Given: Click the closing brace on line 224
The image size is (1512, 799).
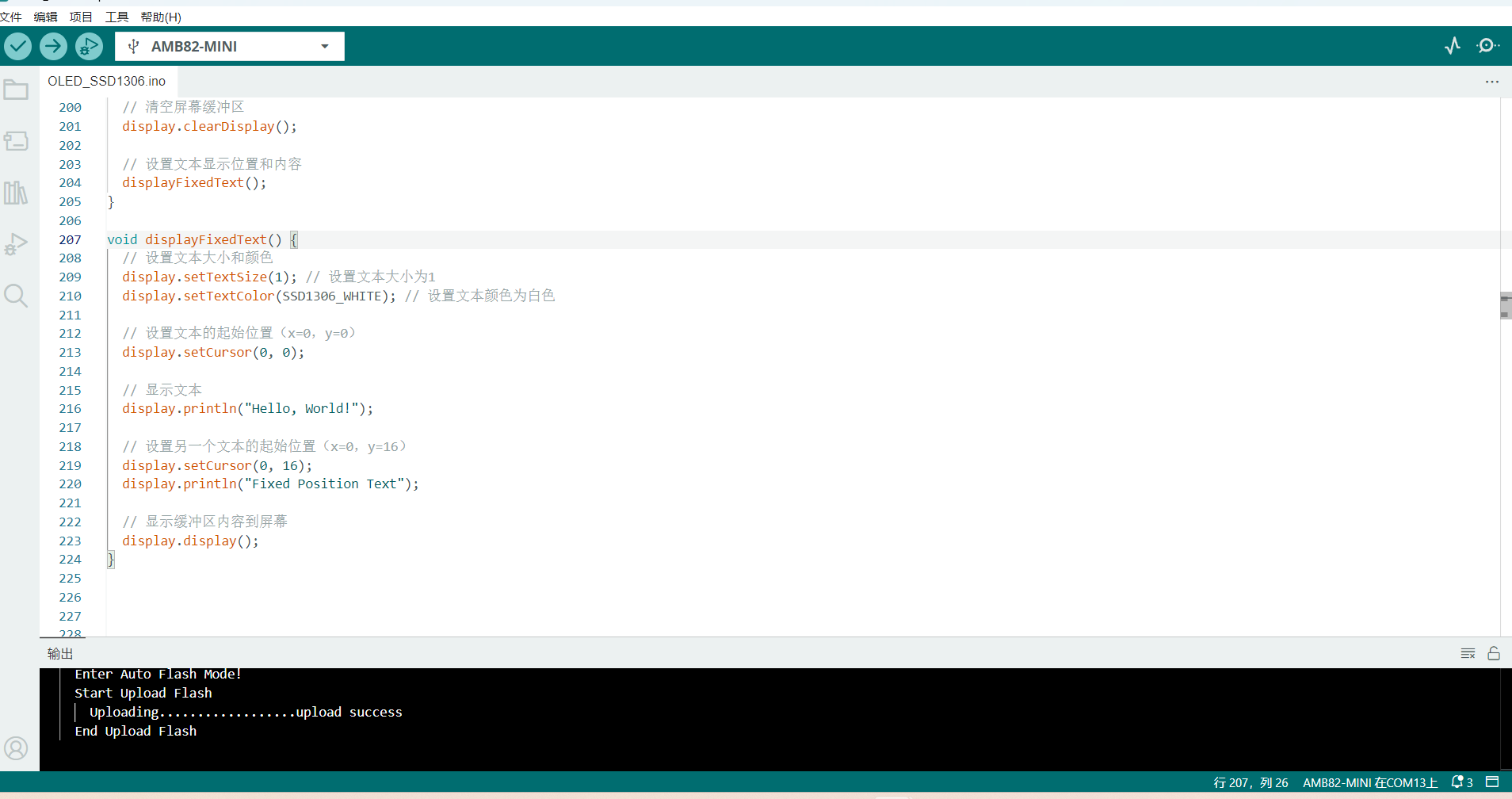Looking at the screenshot, I should [111, 560].
